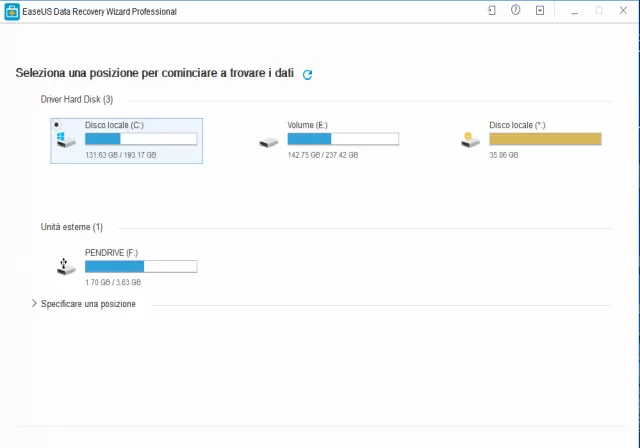
Task: Open the import scan status icon
Action: click(492, 11)
